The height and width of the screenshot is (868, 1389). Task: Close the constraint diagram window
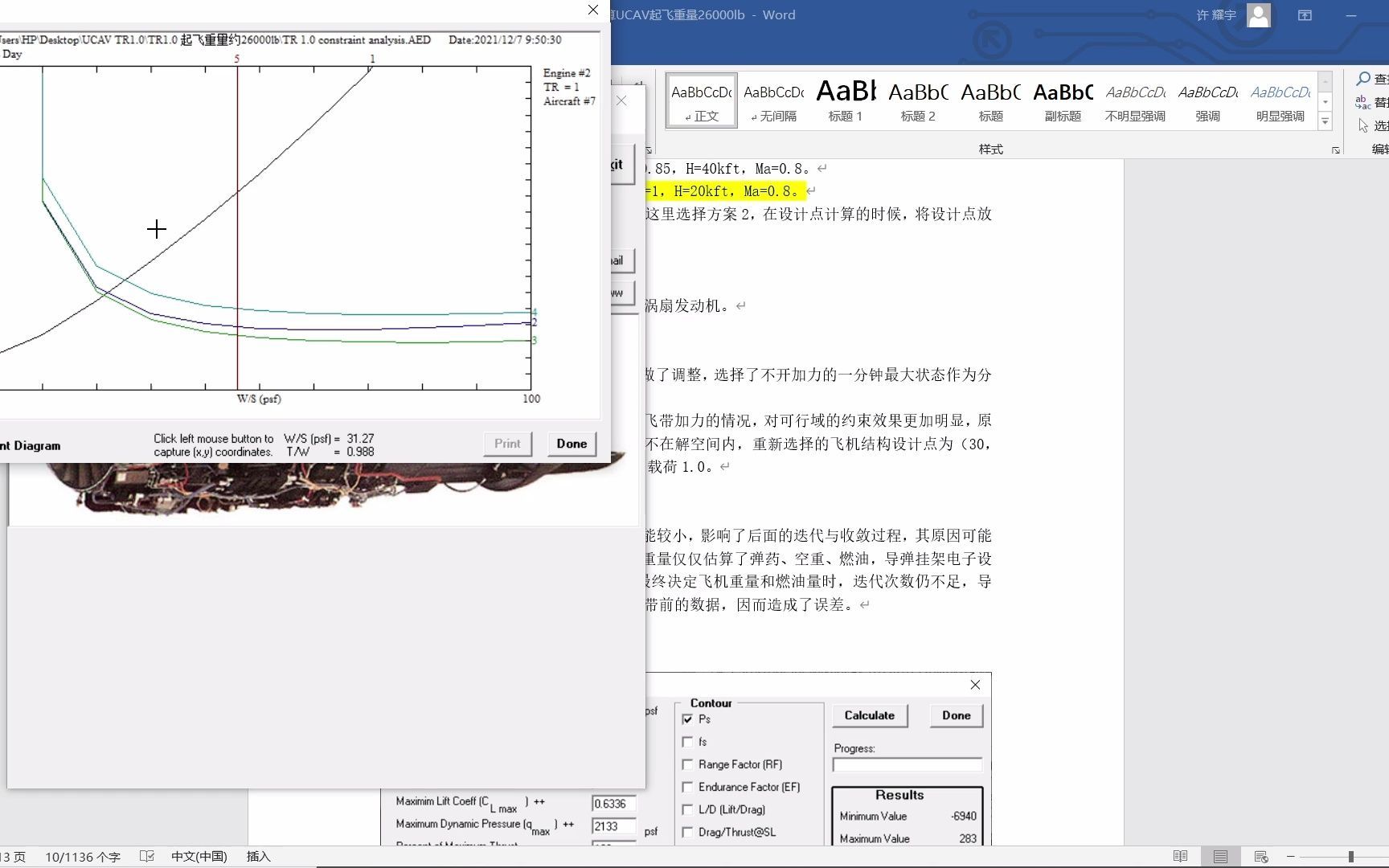tap(593, 10)
